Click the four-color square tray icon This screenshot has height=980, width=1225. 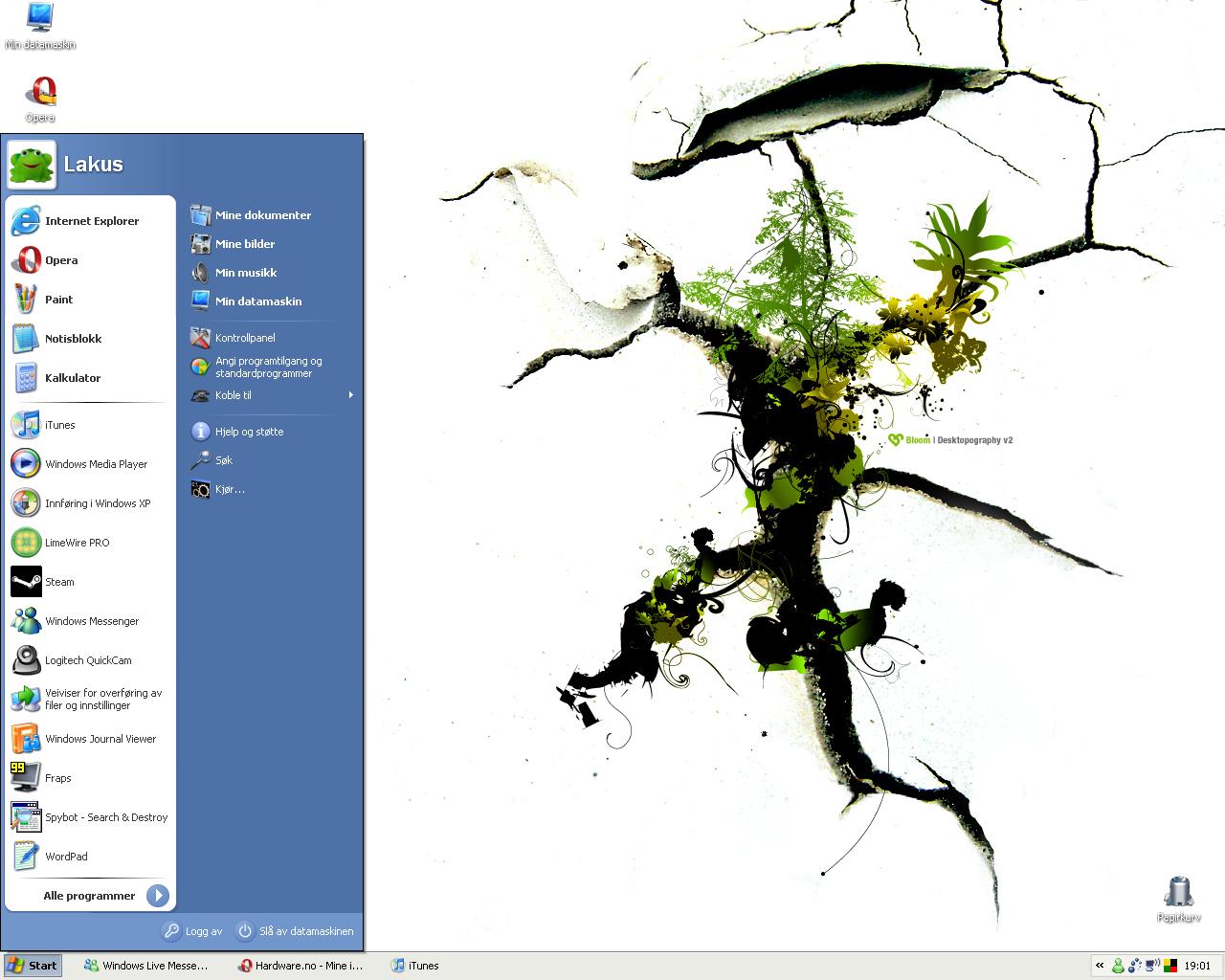point(1169,966)
